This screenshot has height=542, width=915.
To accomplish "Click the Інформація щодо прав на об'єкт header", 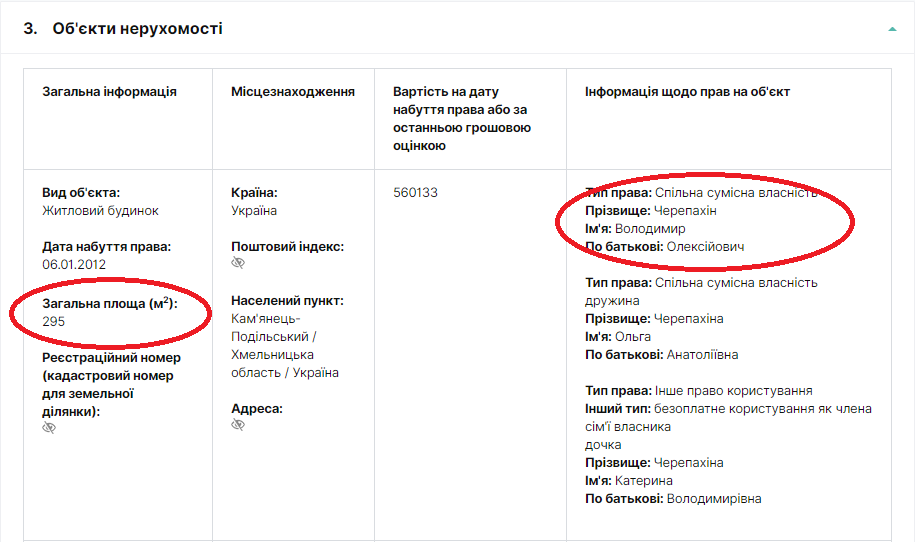I will click(687, 92).
